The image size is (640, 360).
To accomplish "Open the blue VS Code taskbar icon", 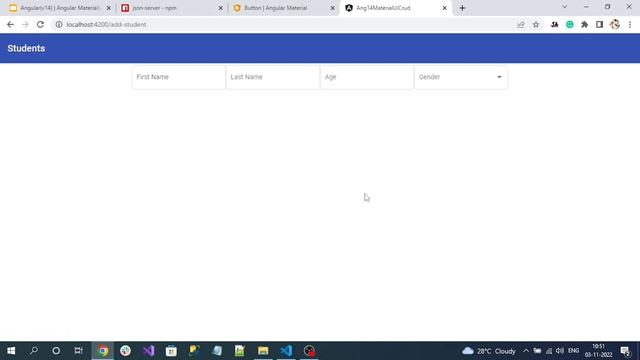I will coord(286,351).
